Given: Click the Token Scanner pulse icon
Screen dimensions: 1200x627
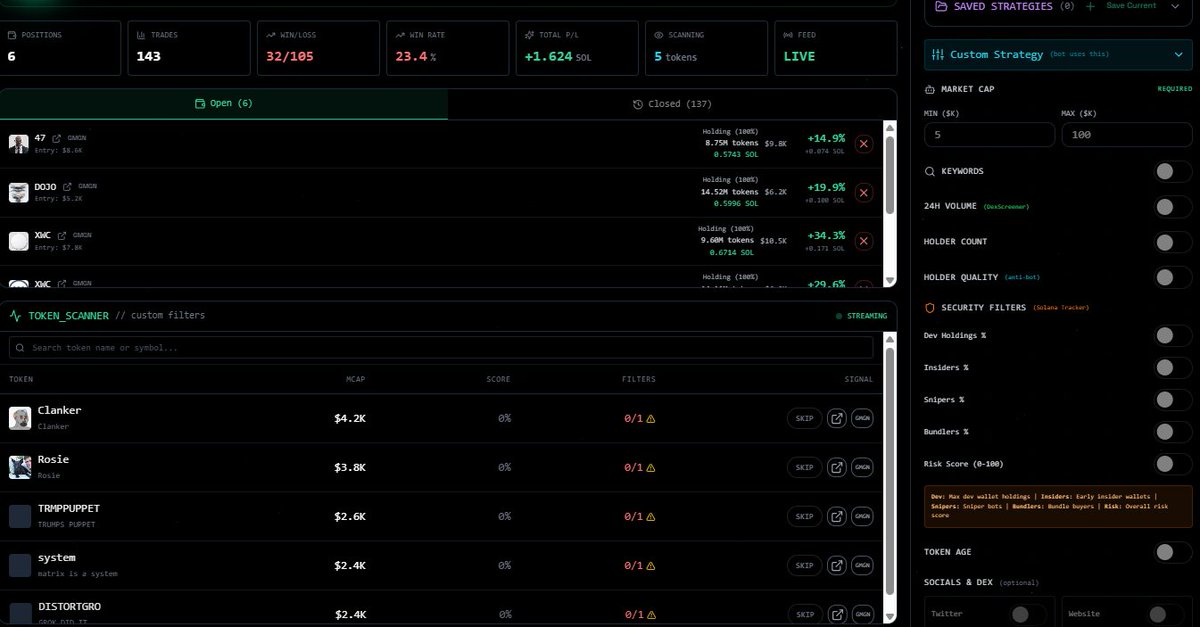Looking at the screenshot, I should pos(15,316).
